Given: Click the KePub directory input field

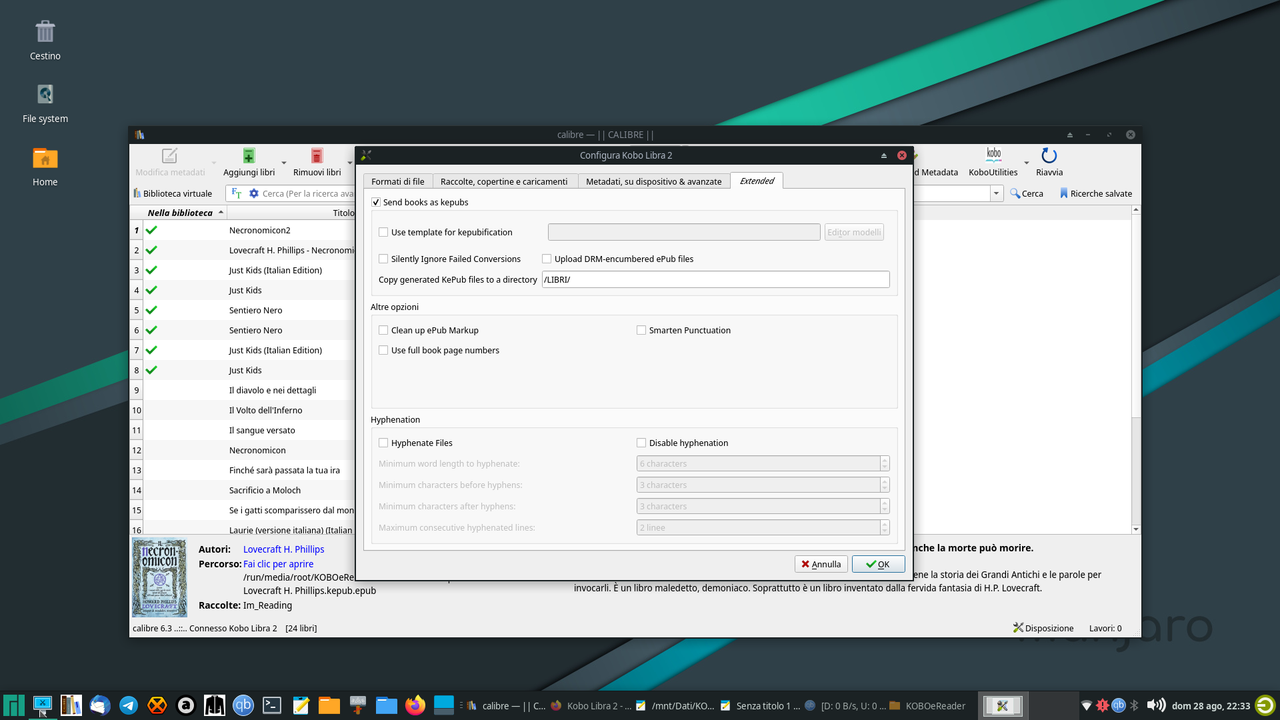Looking at the screenshot, I should pos(715,280).
